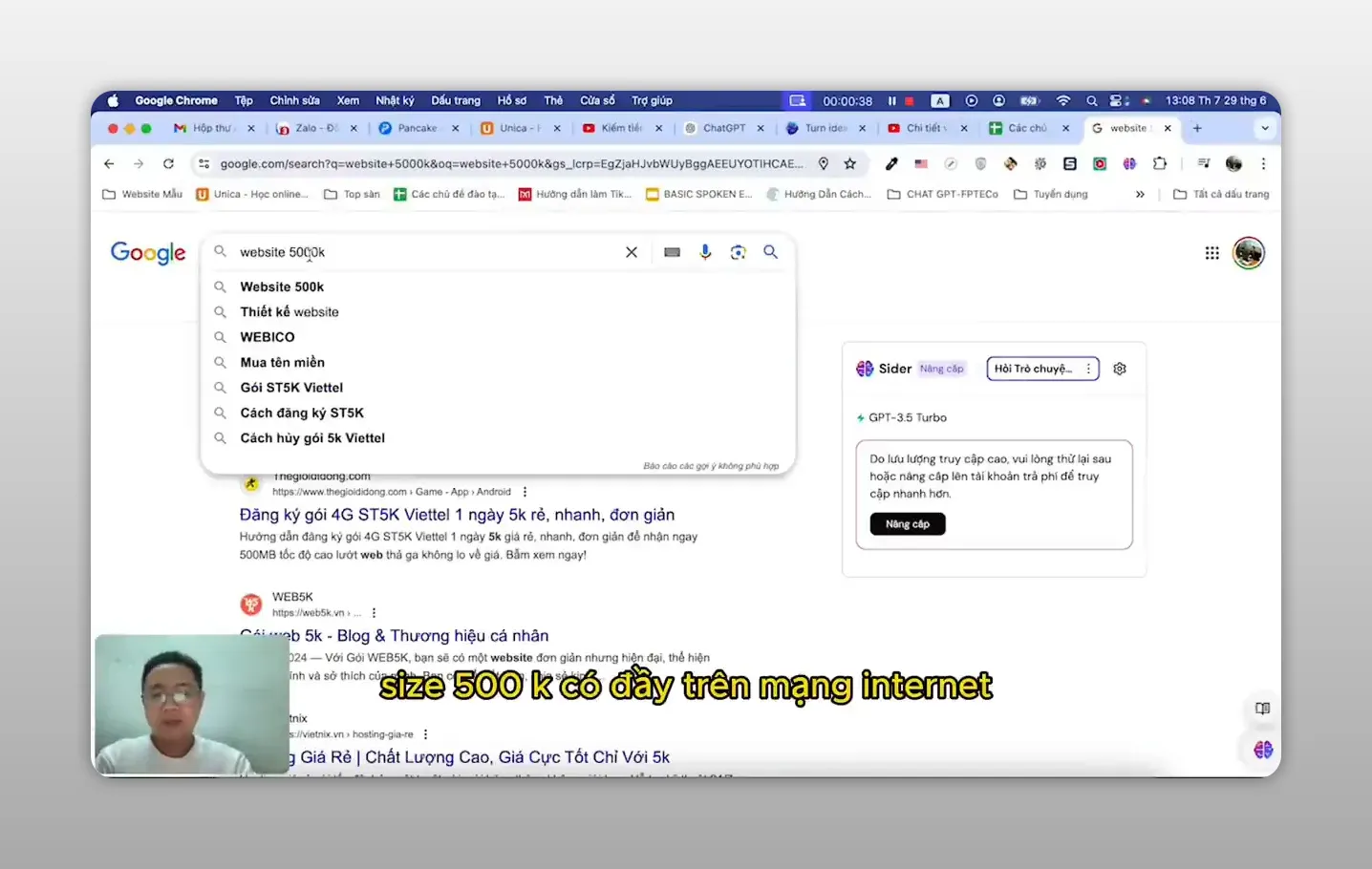Screen dimensions: 1372x869
Task: Open Google account avatar on the page
Action: (x=1248, y=253)
